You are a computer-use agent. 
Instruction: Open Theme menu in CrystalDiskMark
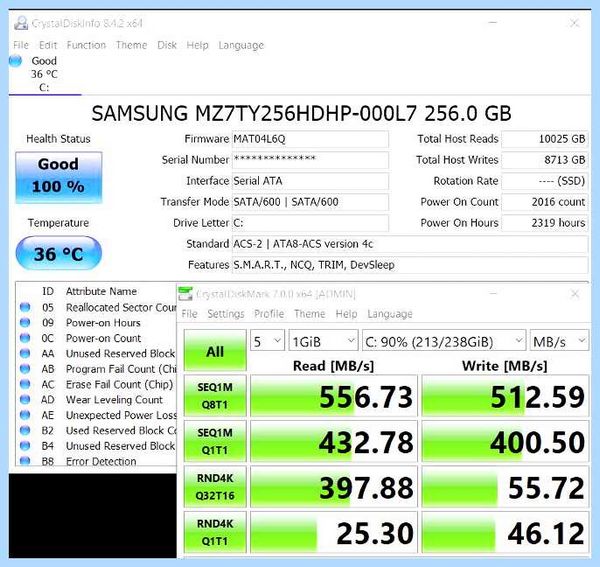coord(310,314)
